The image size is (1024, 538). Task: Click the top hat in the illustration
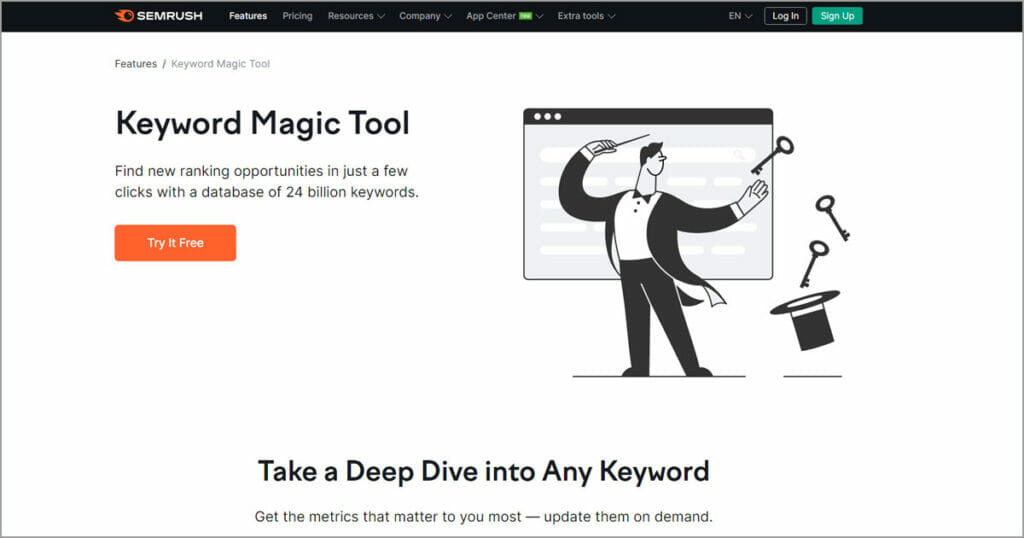(805, 319)
